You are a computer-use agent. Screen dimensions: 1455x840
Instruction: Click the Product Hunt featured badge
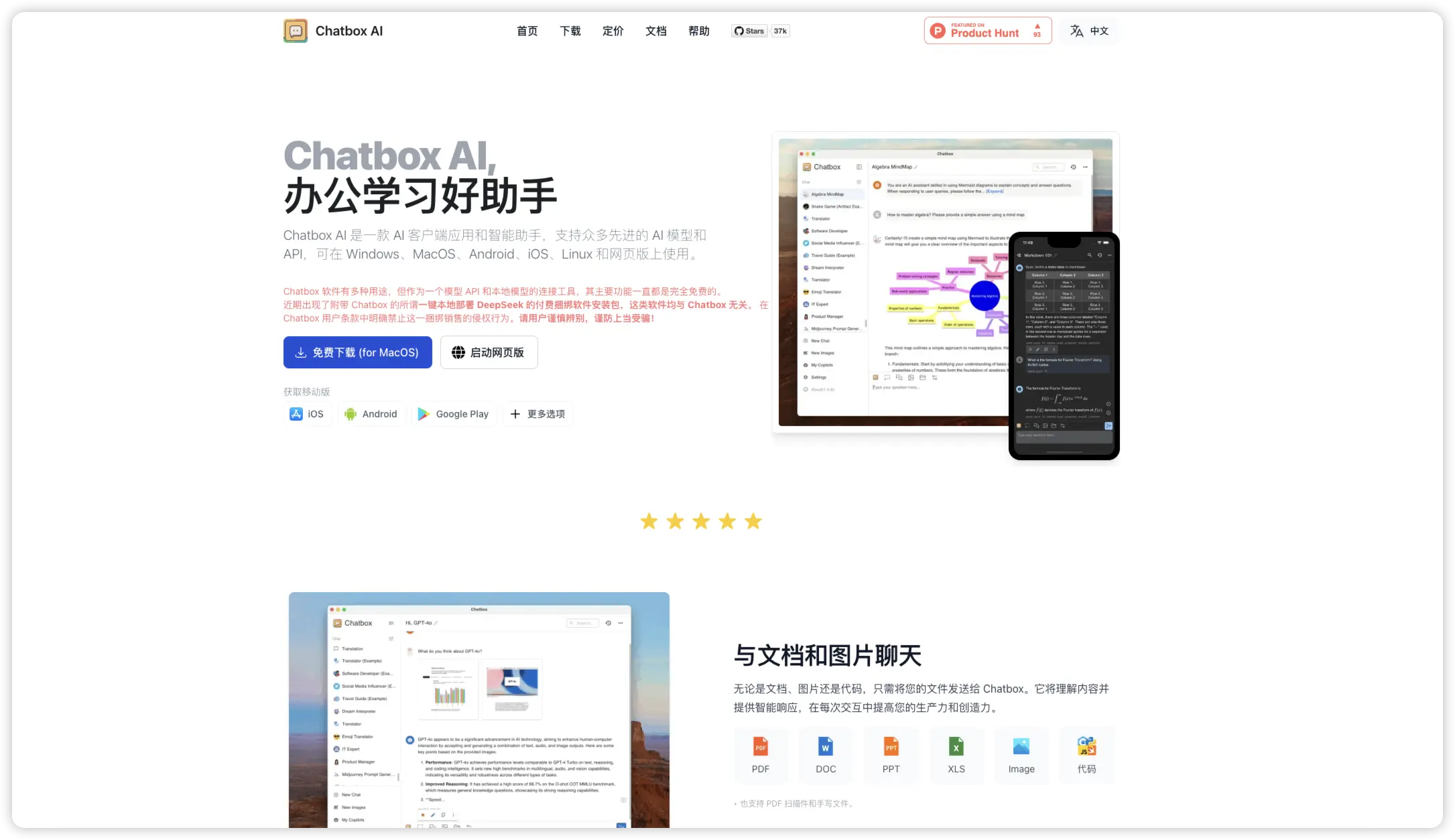[987, 30]
